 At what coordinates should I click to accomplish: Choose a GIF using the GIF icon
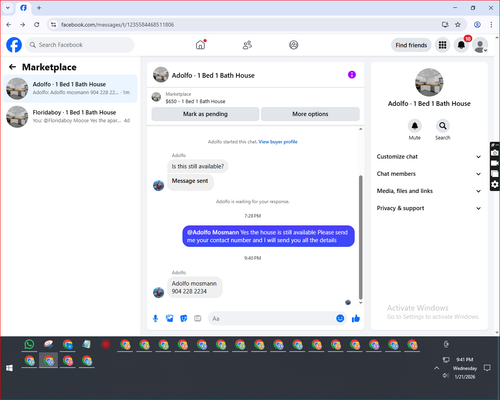point(198,318)
